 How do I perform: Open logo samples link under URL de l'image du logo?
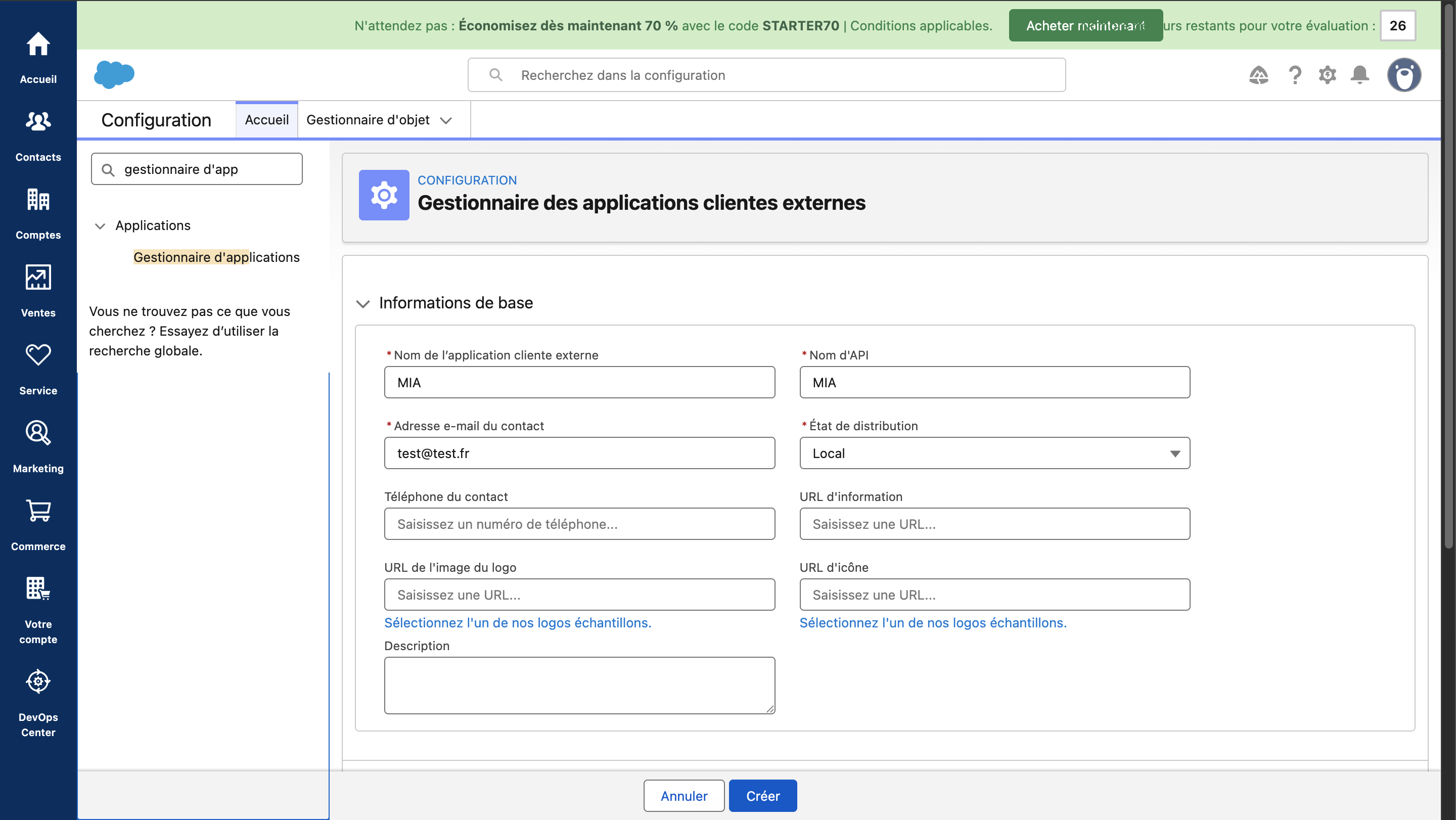coord(518,622)
